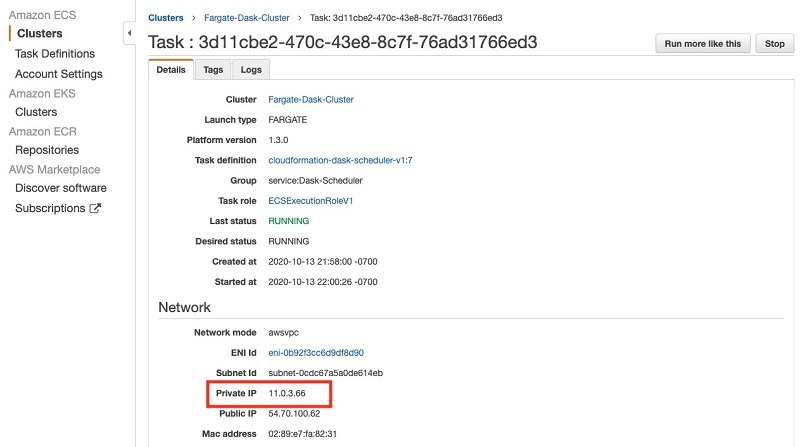Open ENI eni-0b92f3cc6d9df8d90 link

pyautogui.click(x=316, y=353)
